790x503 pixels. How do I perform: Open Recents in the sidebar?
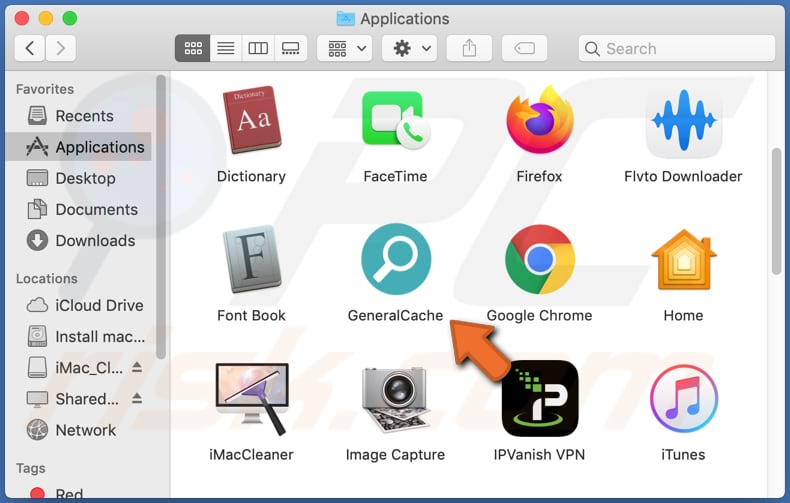(x=79, y=116)
